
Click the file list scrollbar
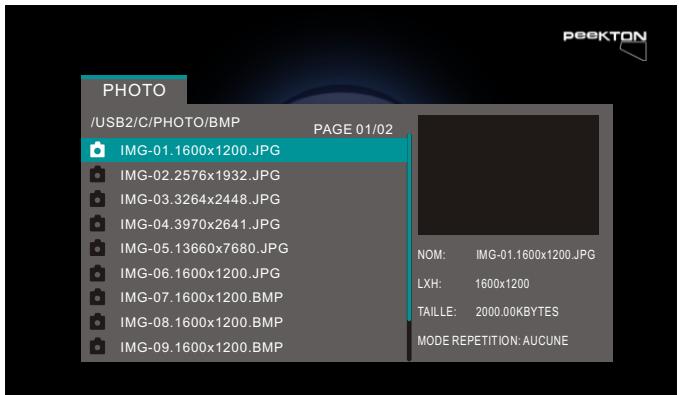coord(409,247)
